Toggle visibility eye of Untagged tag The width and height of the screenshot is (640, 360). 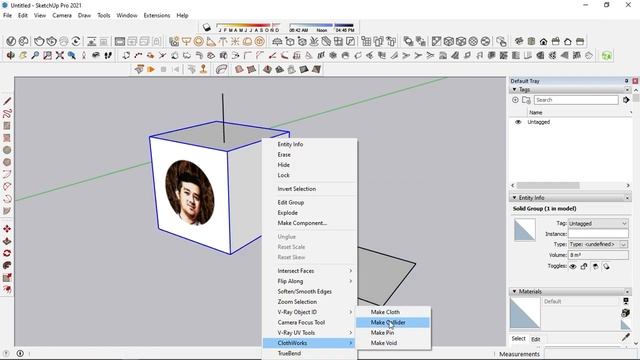(518, 122)
